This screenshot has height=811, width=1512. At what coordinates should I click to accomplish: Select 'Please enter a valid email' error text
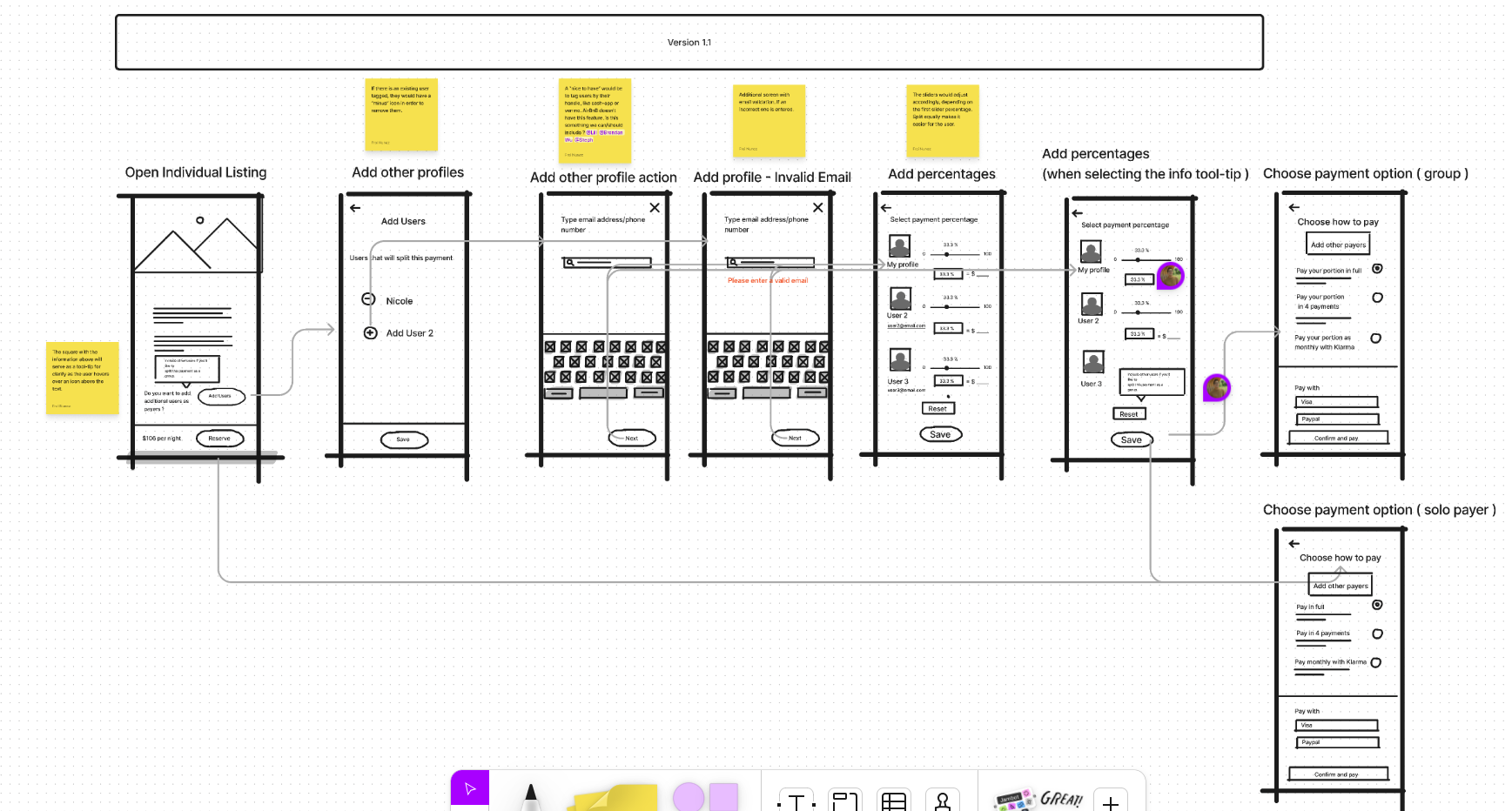pyautogui.click(x=768, y=280)
